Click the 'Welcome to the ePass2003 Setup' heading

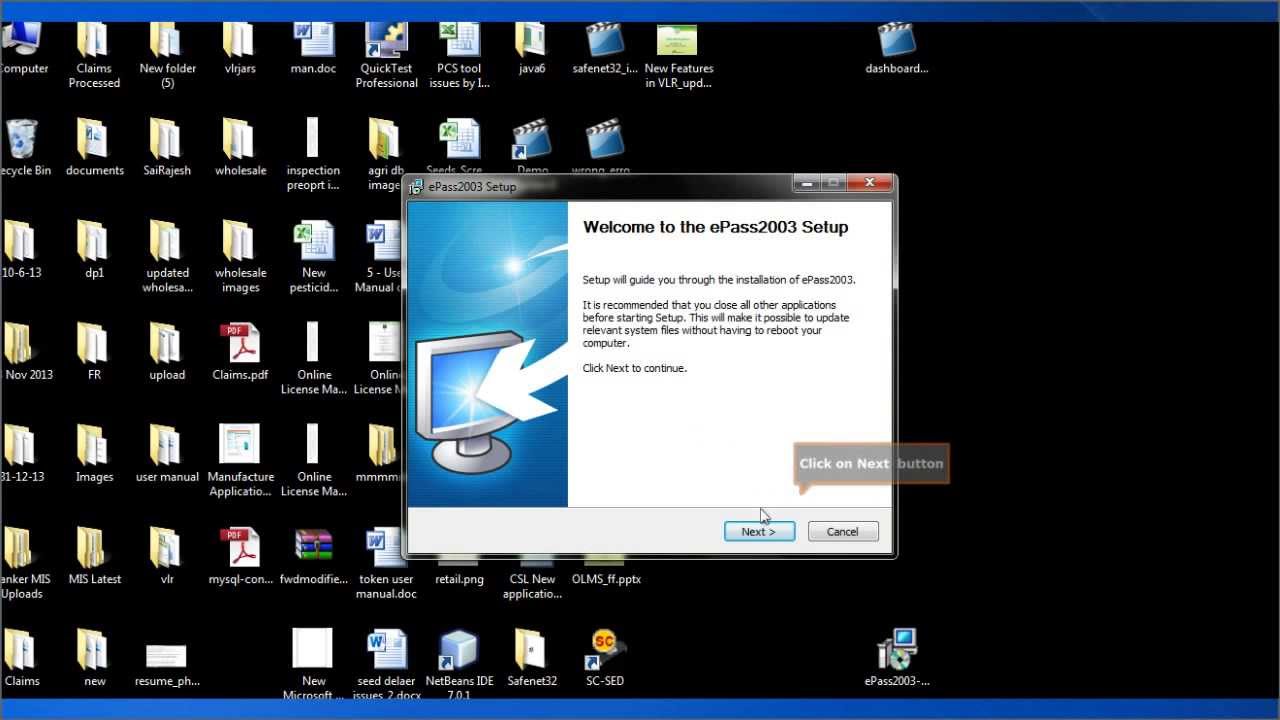point(716,227)
